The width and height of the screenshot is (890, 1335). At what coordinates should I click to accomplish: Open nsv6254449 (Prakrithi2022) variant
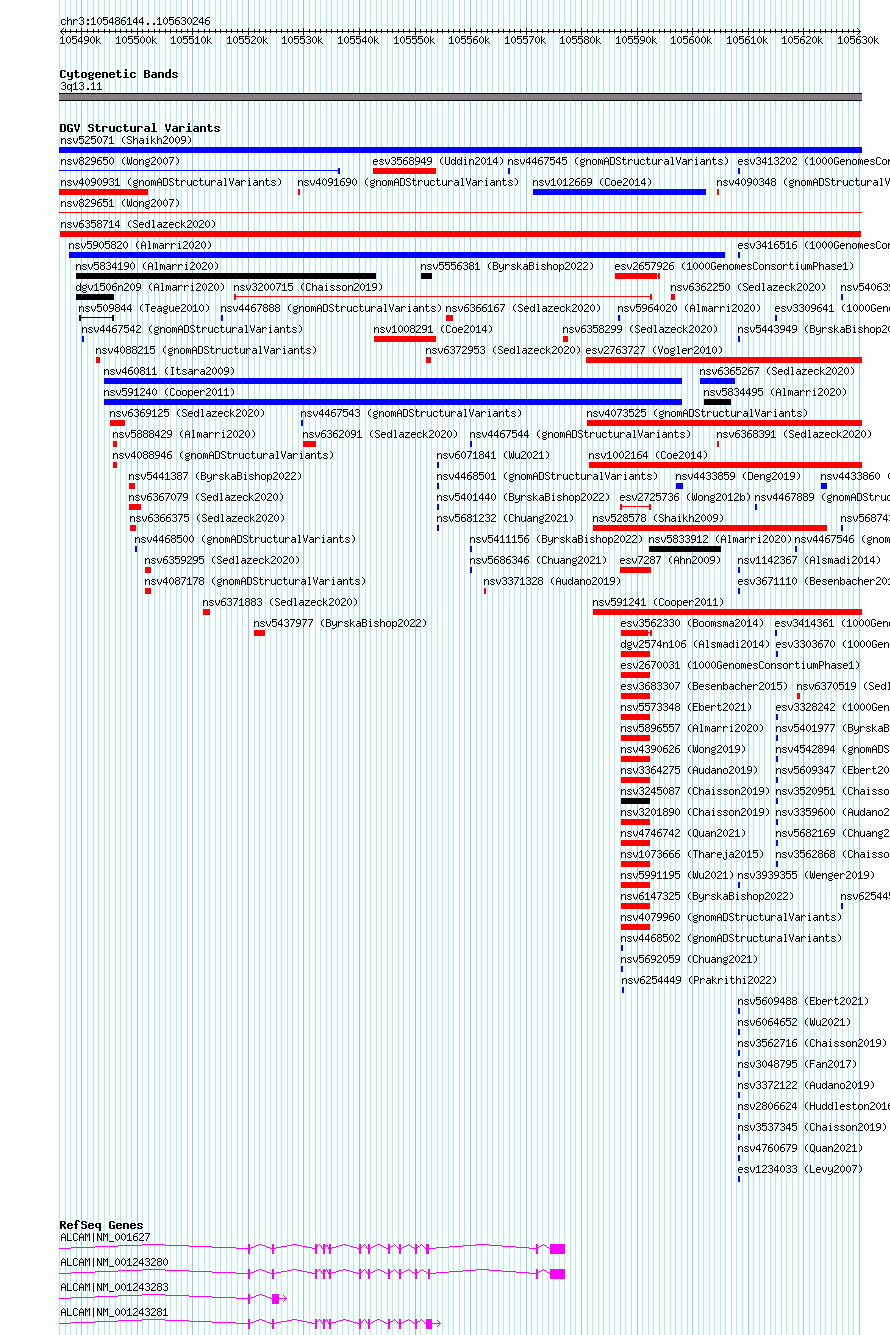coord(699,980)
